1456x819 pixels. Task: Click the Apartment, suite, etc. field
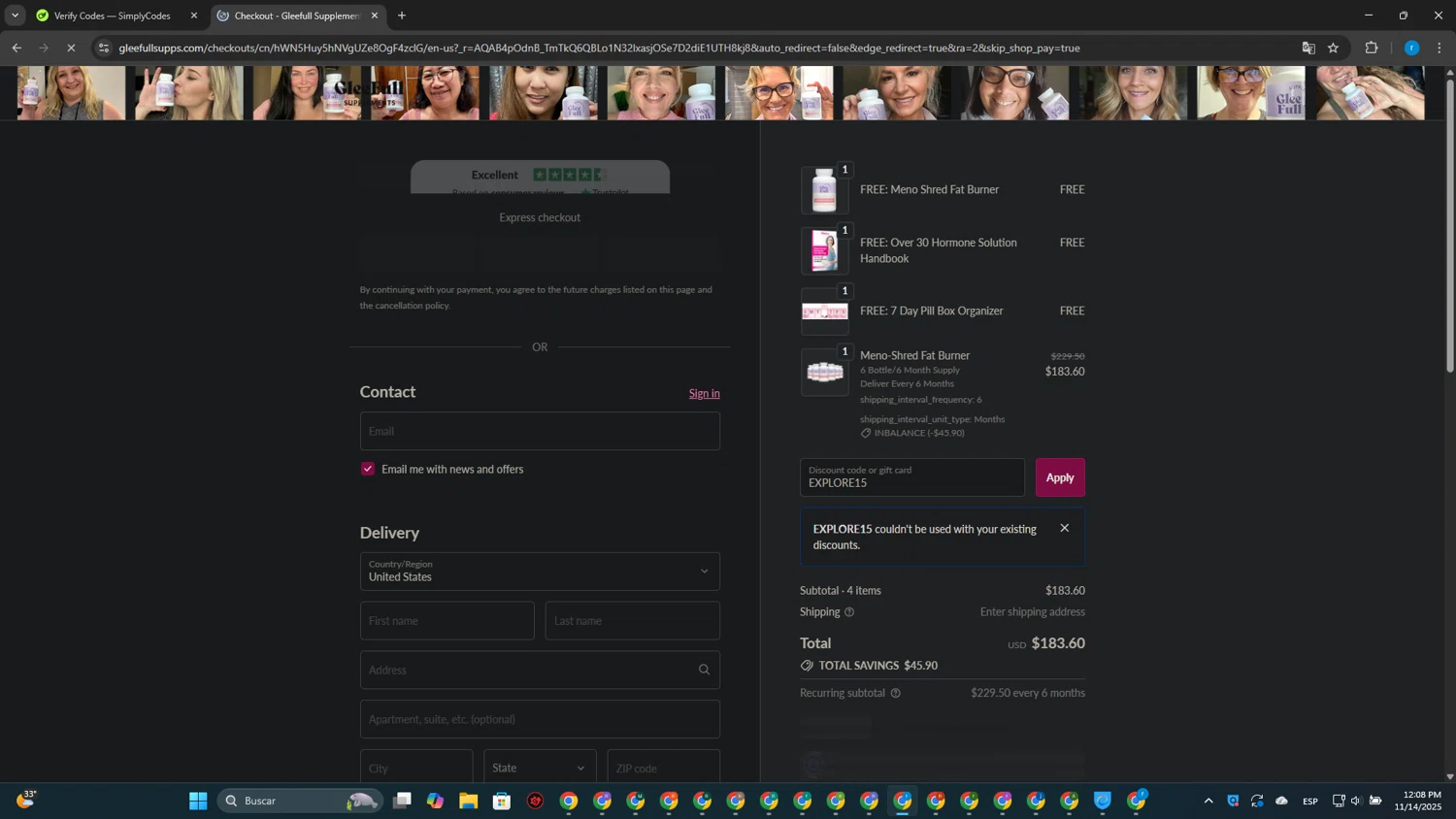(540, 719)
